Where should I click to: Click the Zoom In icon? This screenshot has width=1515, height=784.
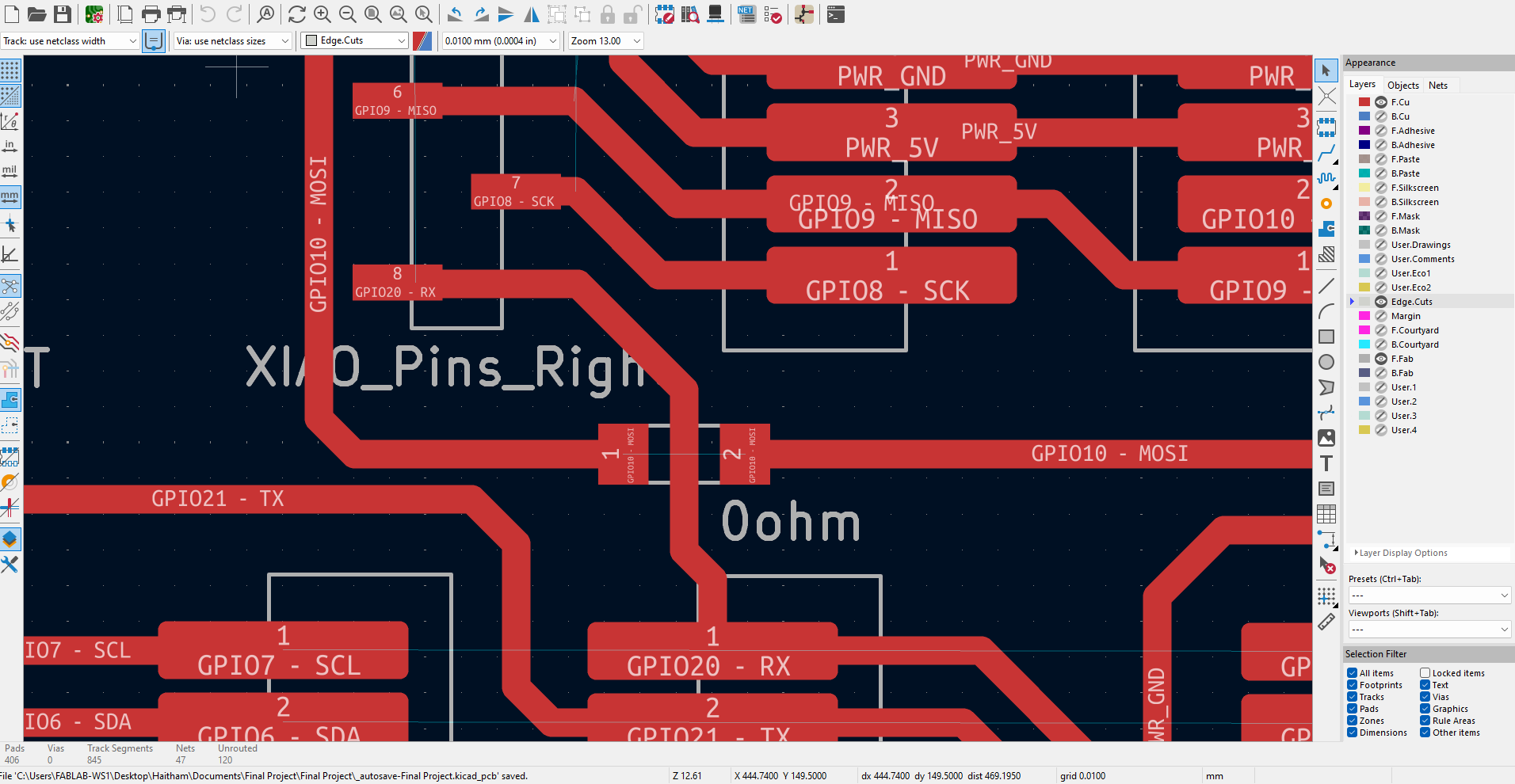coord(322,14)
